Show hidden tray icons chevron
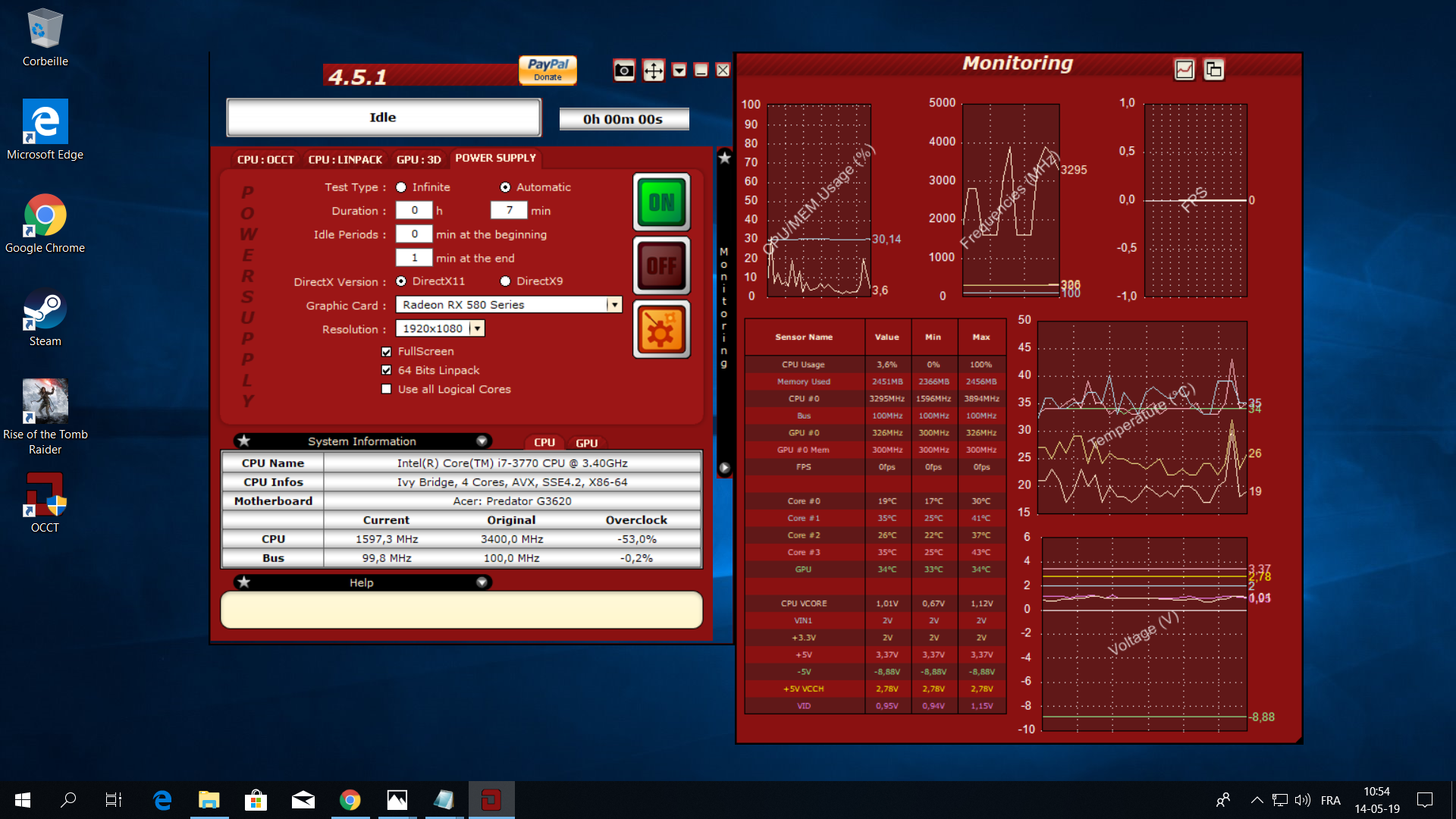This screenshot has width=1456, height=819. tap(1257, 800)
